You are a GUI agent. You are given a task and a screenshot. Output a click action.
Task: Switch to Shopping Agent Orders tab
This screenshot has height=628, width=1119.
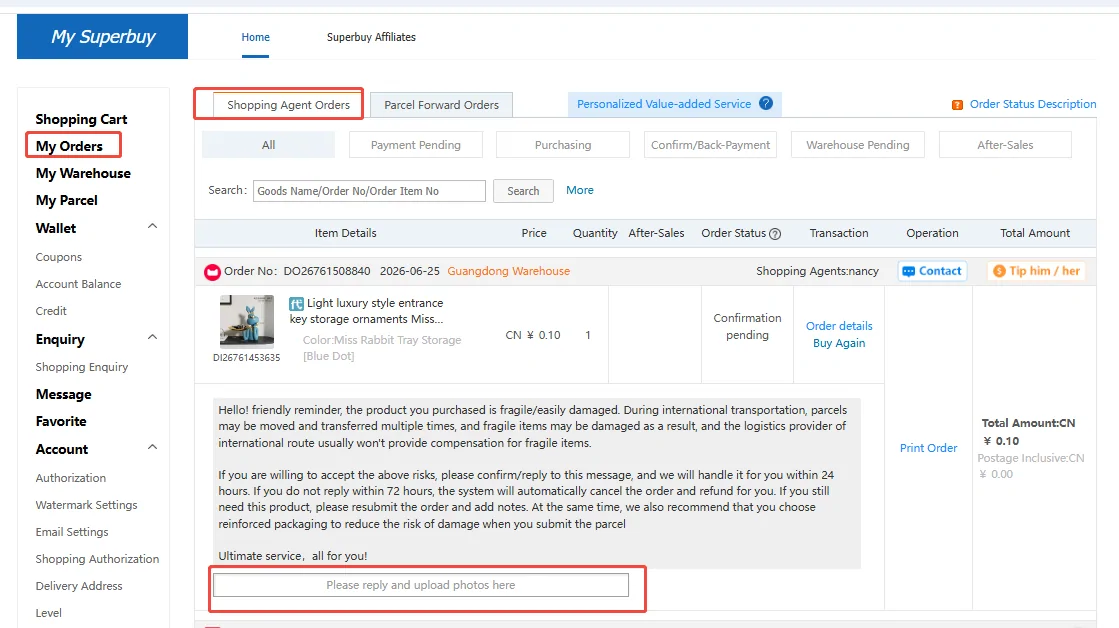(x=288, y=105)
